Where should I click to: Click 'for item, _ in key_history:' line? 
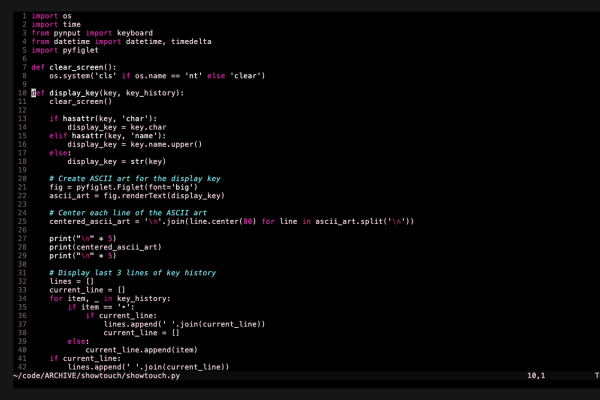pyautogui.click(x=110, y=299)
